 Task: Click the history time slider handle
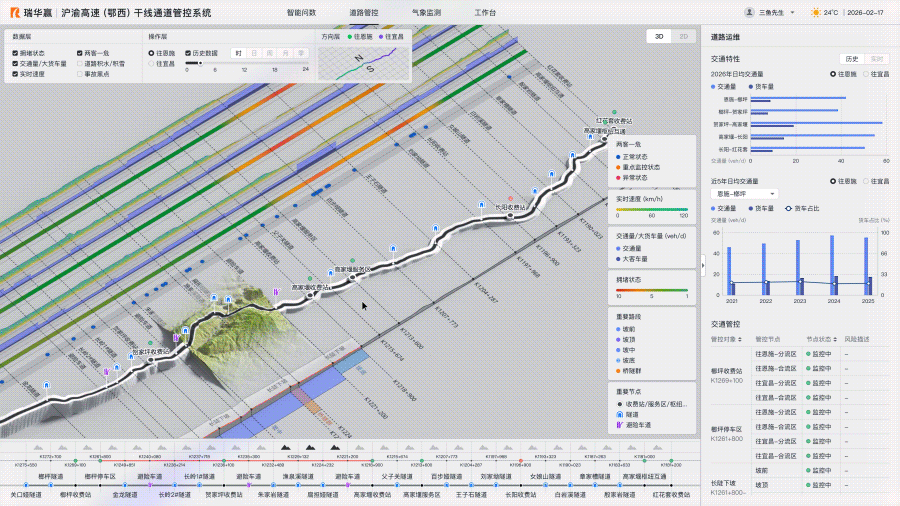200,63
